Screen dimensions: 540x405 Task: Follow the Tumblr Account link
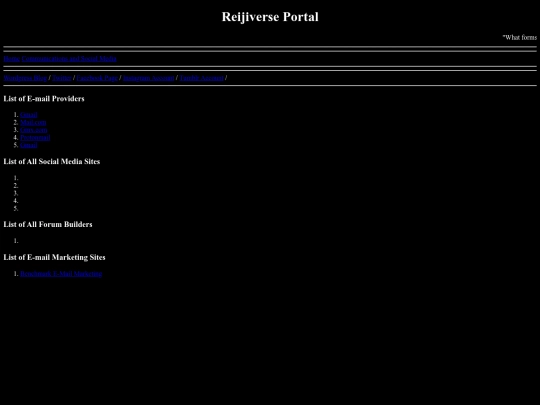coord(201,78)
